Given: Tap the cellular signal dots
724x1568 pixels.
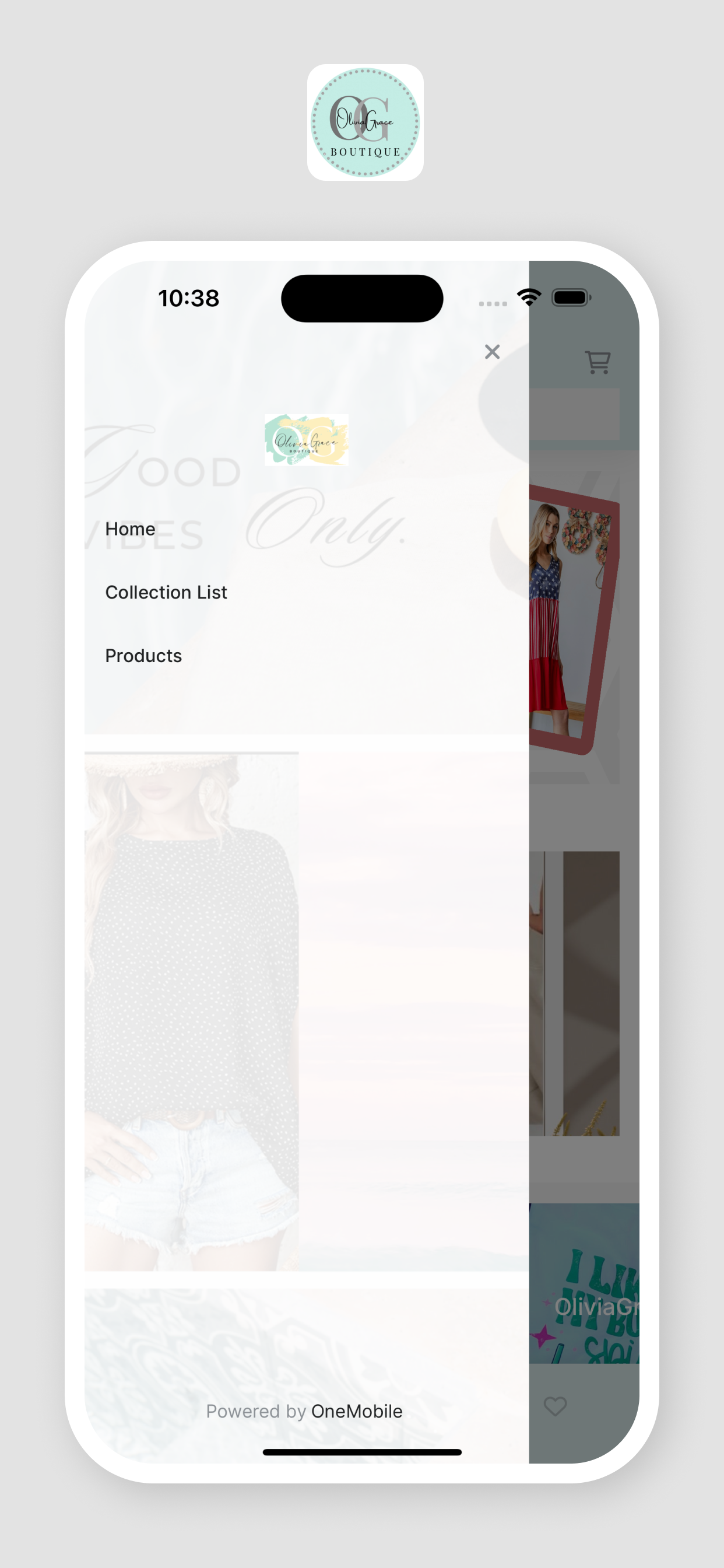Looking at the screenshot, I should tap(493, 303).
